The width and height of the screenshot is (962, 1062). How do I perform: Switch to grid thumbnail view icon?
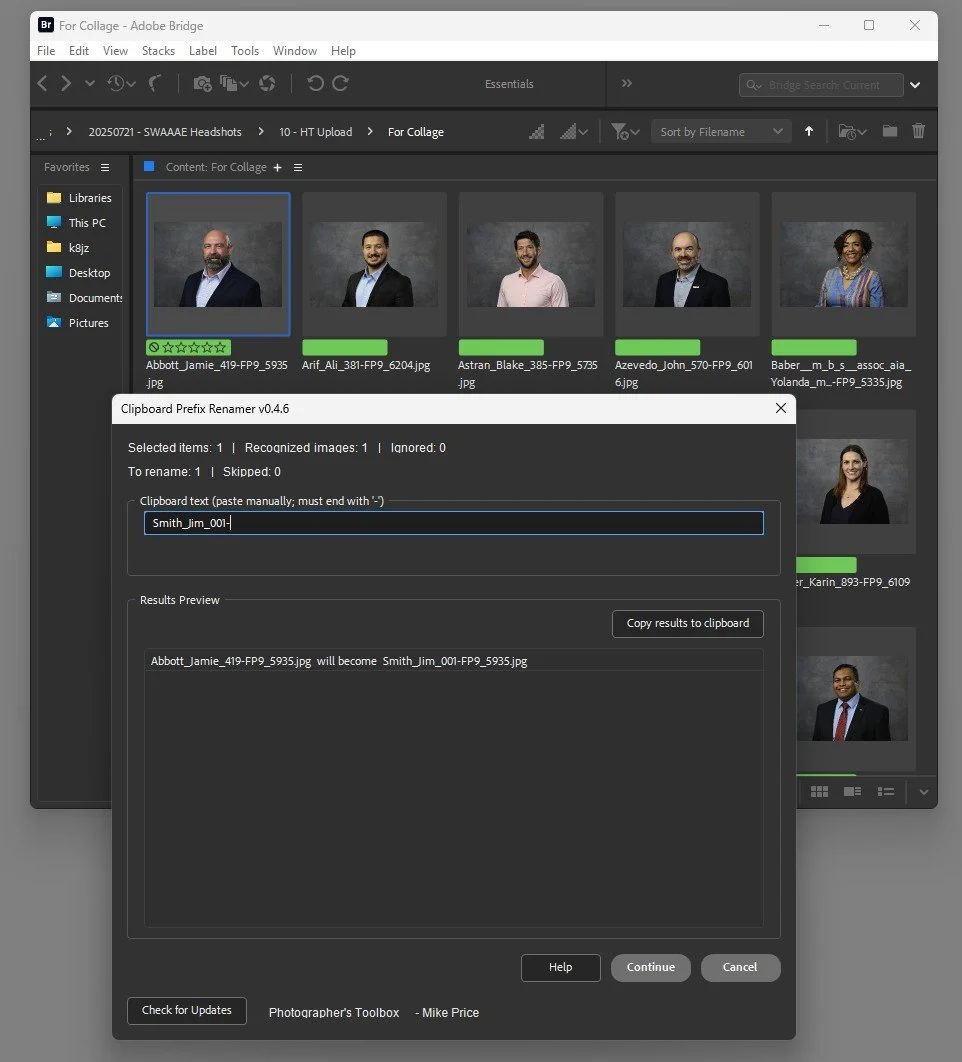819,791
